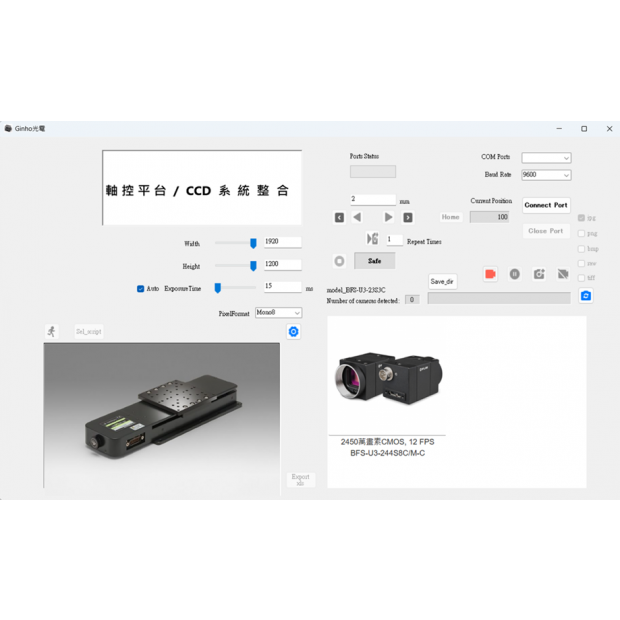Click the blue refresh cameras icon
Screen dimensions: 620x620
click(586, 296)
